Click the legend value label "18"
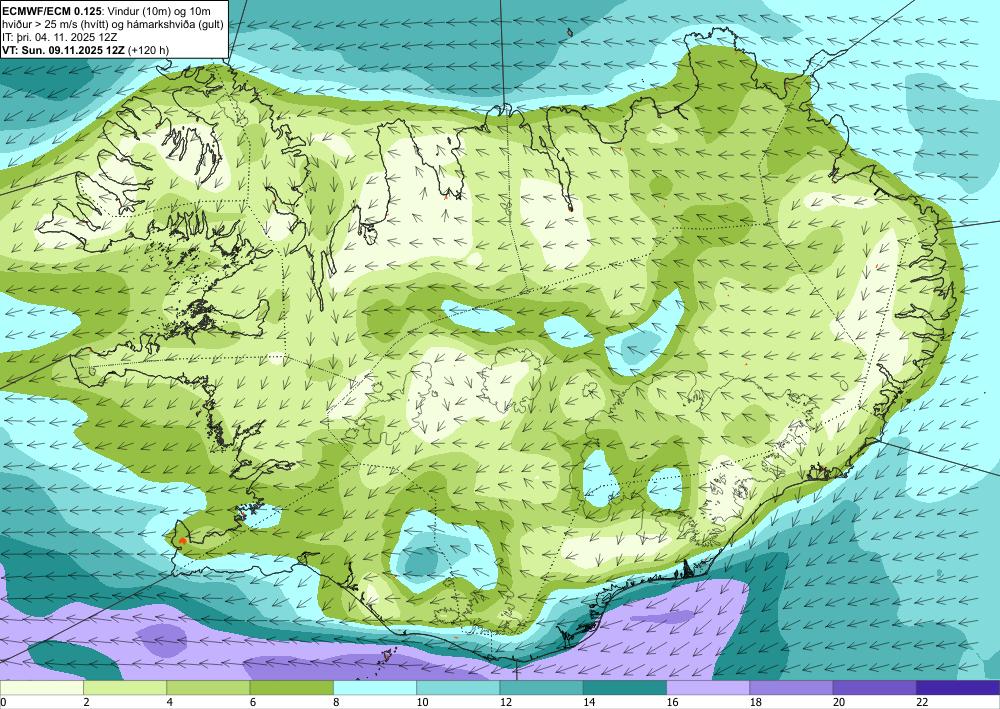 (x=756, y=703)
